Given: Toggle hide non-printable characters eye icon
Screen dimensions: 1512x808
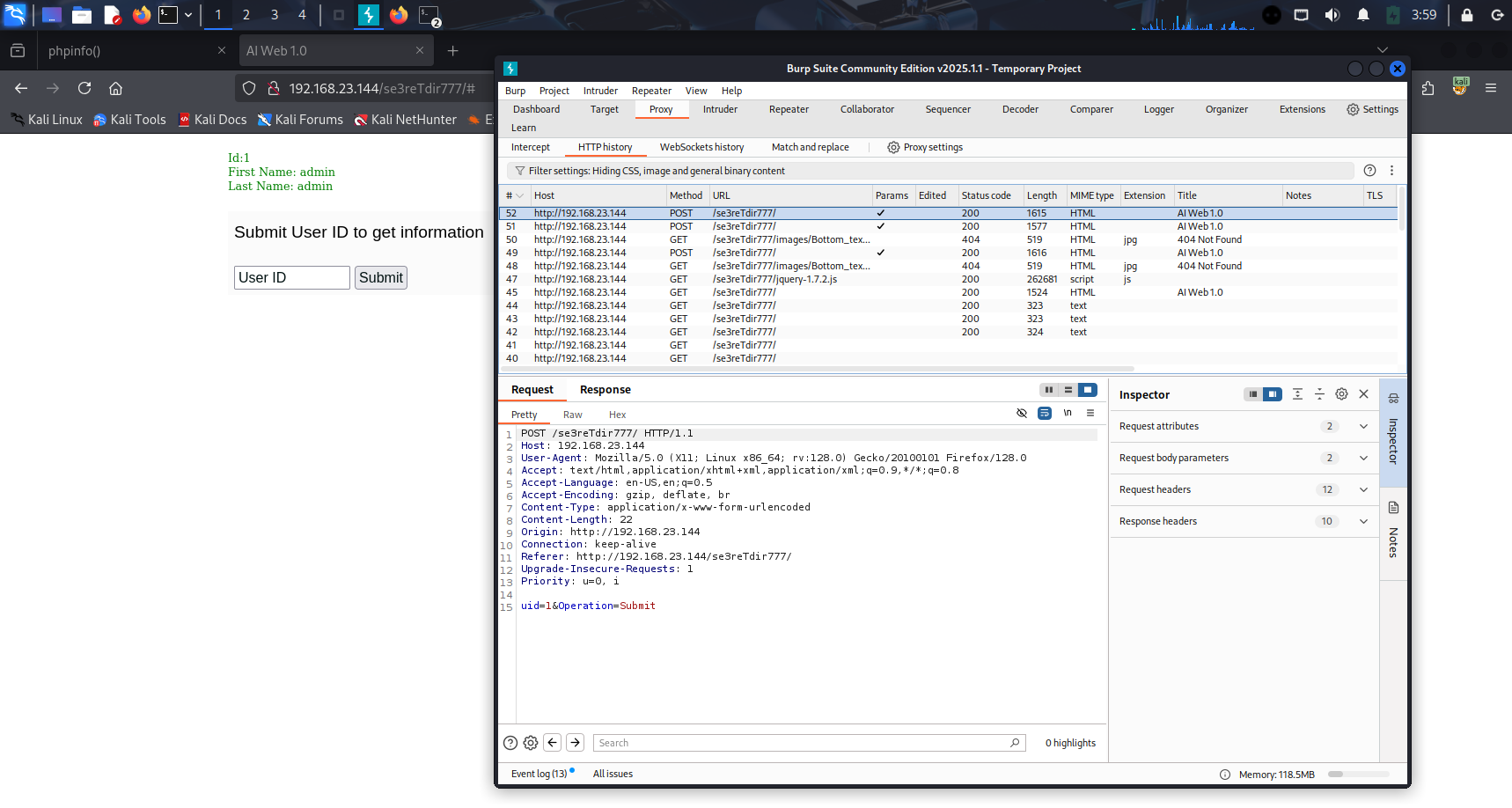Looking at the screenshot, I should (x=1022, y=414).
